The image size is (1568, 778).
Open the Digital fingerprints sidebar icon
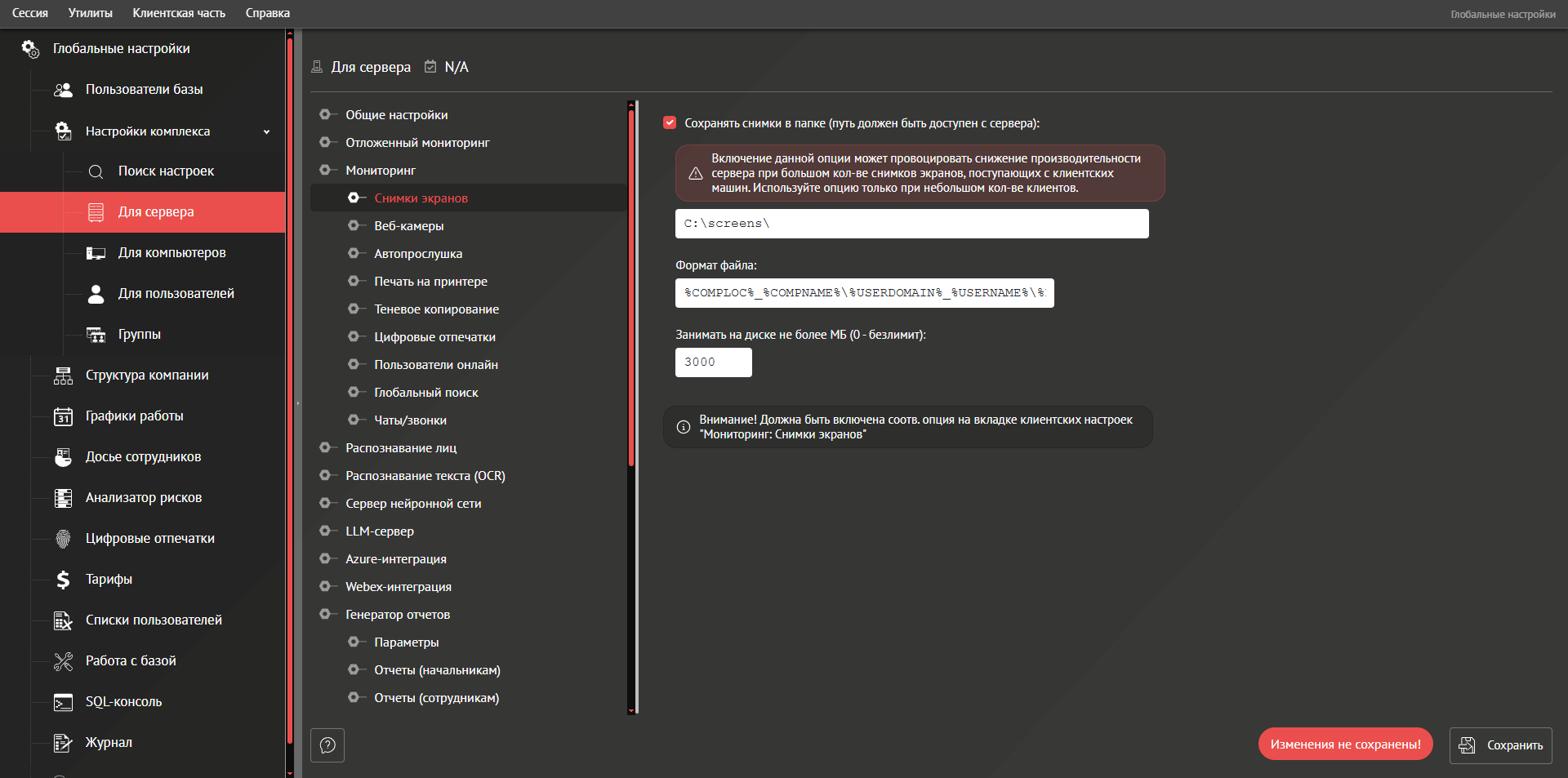(63, 539)
